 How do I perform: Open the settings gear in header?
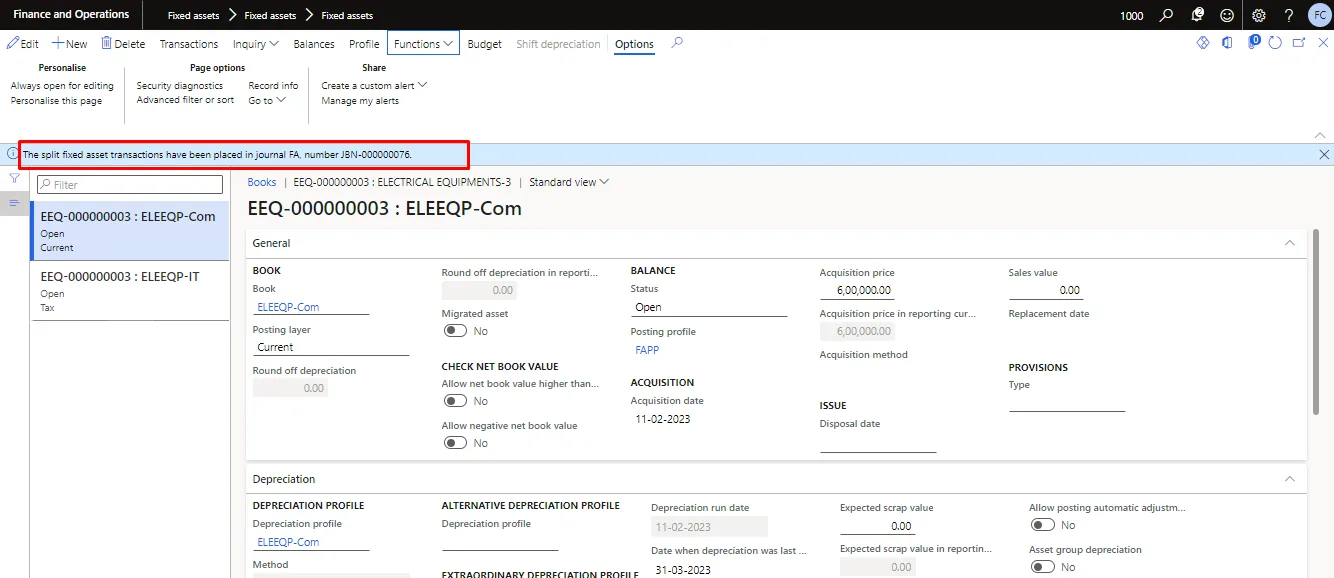pyautogui.click(x=1259, y=15)
